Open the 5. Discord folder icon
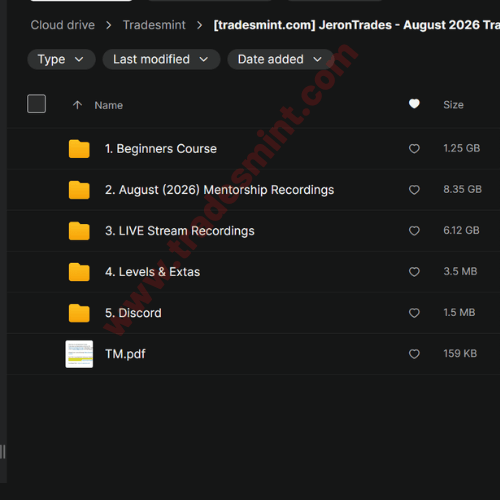This screenshot has width=500, height=500. 79,313
